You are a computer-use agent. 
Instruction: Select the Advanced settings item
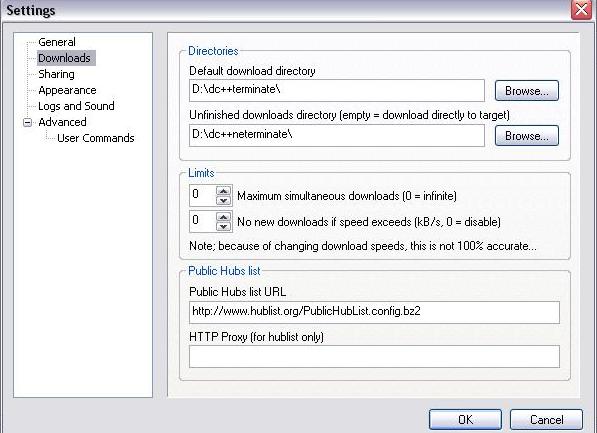(x=62, y=122)
